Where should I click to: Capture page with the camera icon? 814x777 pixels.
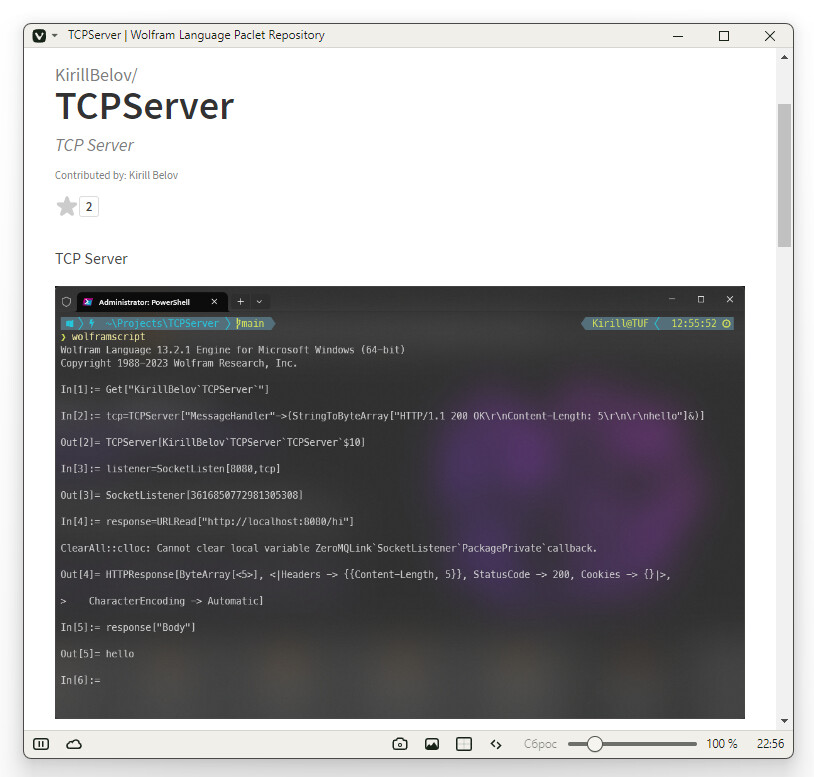(400, 744)
